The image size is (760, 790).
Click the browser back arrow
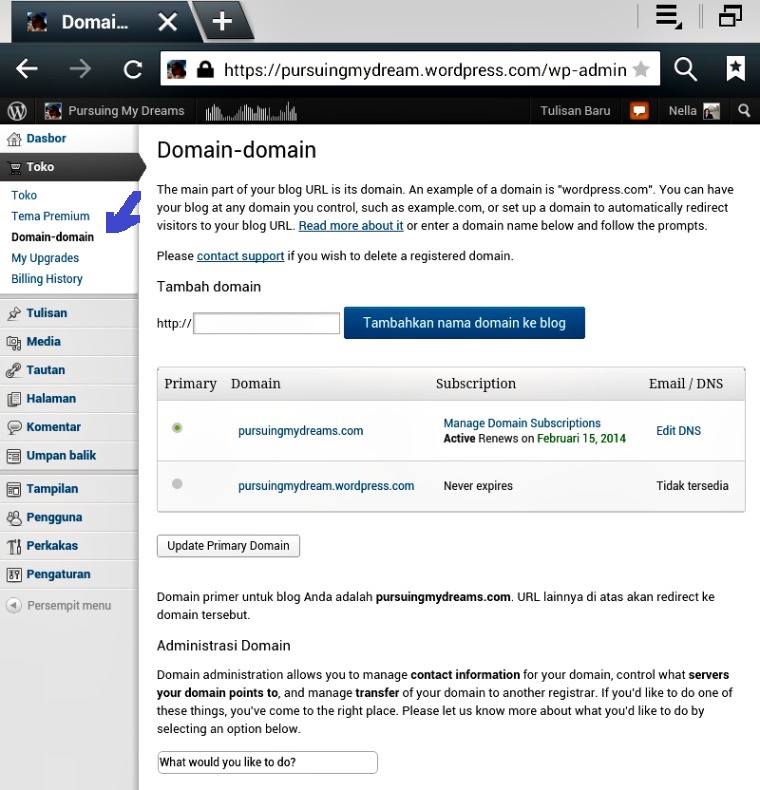[27, 69]
